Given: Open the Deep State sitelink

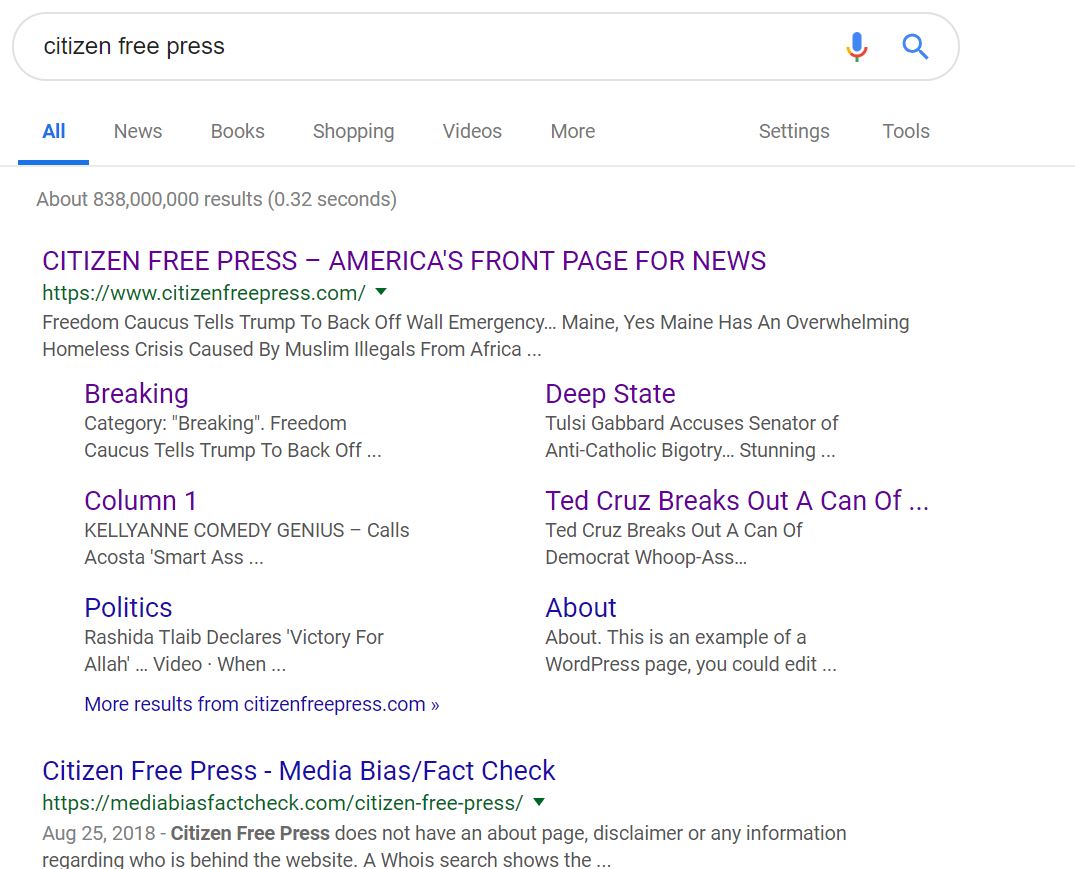Looking at the screenshot, I should [x=610, y=394].
